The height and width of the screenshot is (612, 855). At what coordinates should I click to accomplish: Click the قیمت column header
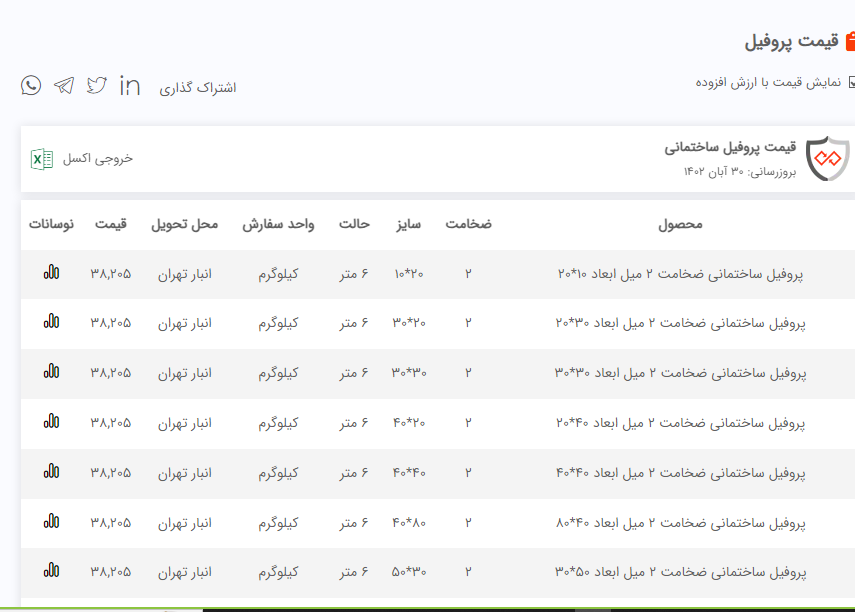[111, 224]
